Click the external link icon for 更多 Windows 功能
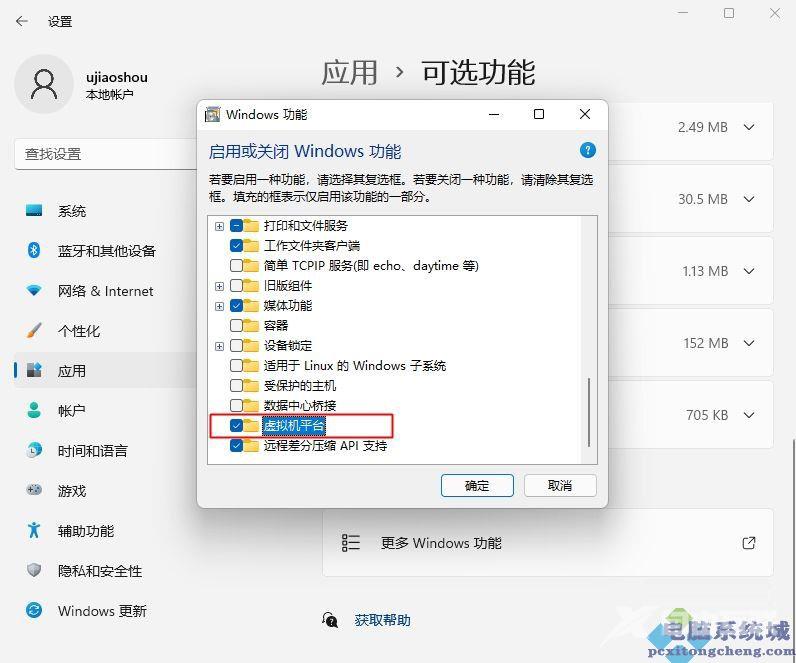Image resolution: width=796 pixels, height=663 pixels. 749,543
